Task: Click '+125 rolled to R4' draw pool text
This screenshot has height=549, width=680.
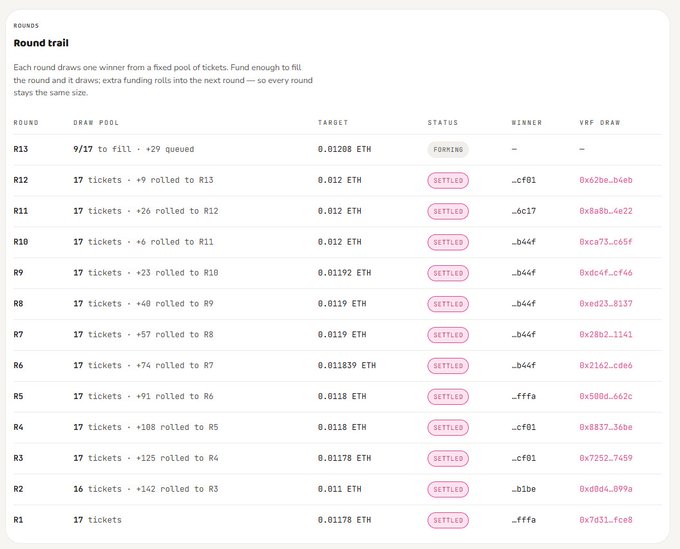Action: click(177, 458)
